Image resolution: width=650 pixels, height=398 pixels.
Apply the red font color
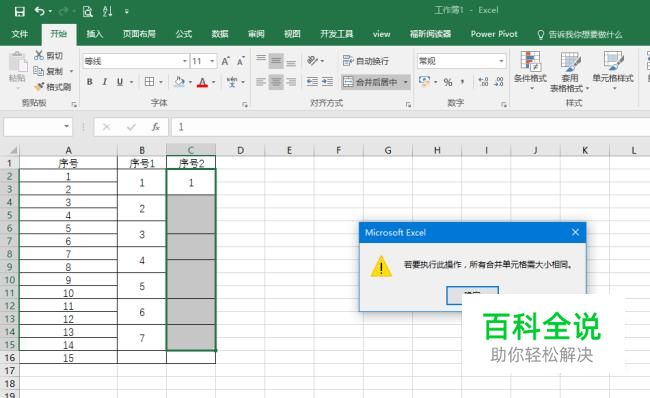click(x=202, y=82)
